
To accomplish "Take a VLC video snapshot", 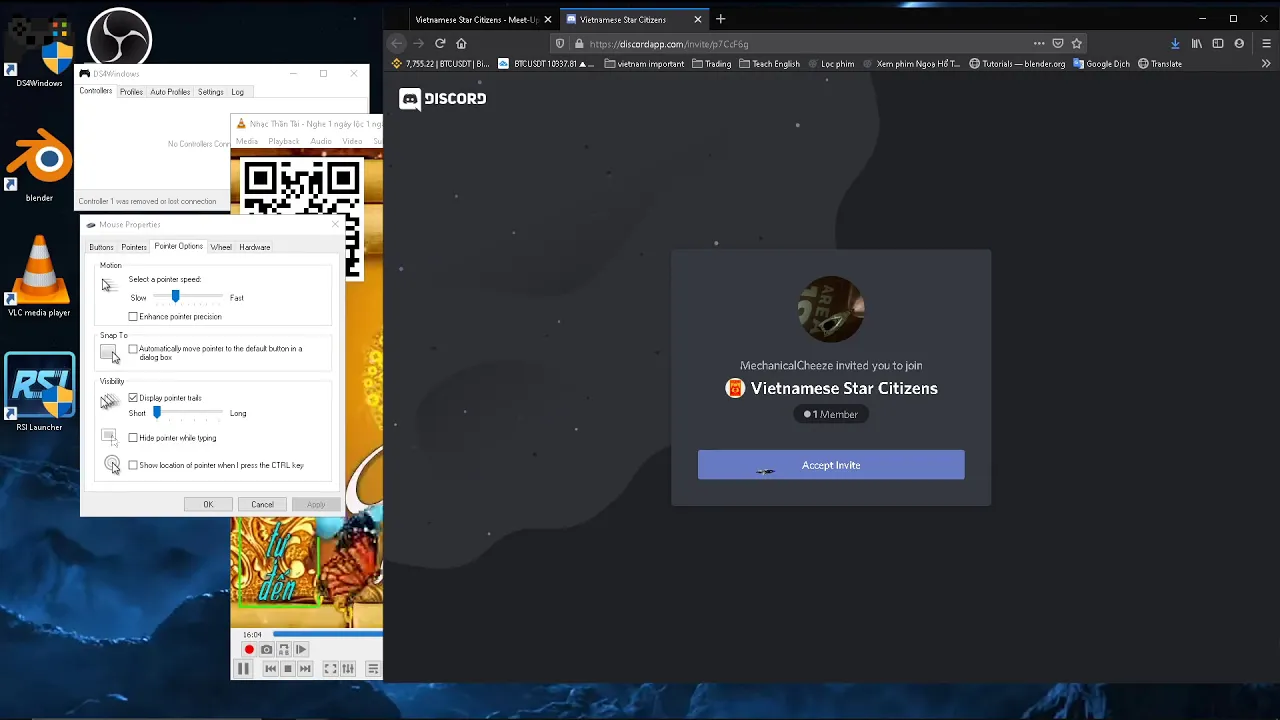I will [266, 650].
